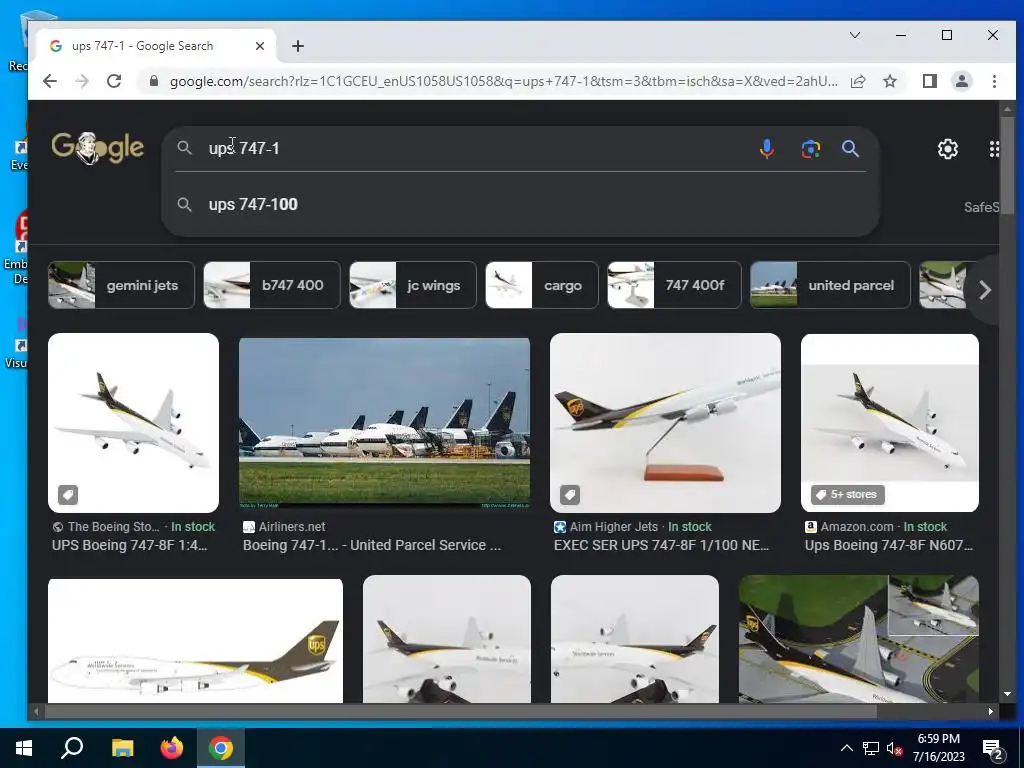Bookmark this page with the star icon
Viewport: 1024px width, 768px height.
(x=890, y=81)
